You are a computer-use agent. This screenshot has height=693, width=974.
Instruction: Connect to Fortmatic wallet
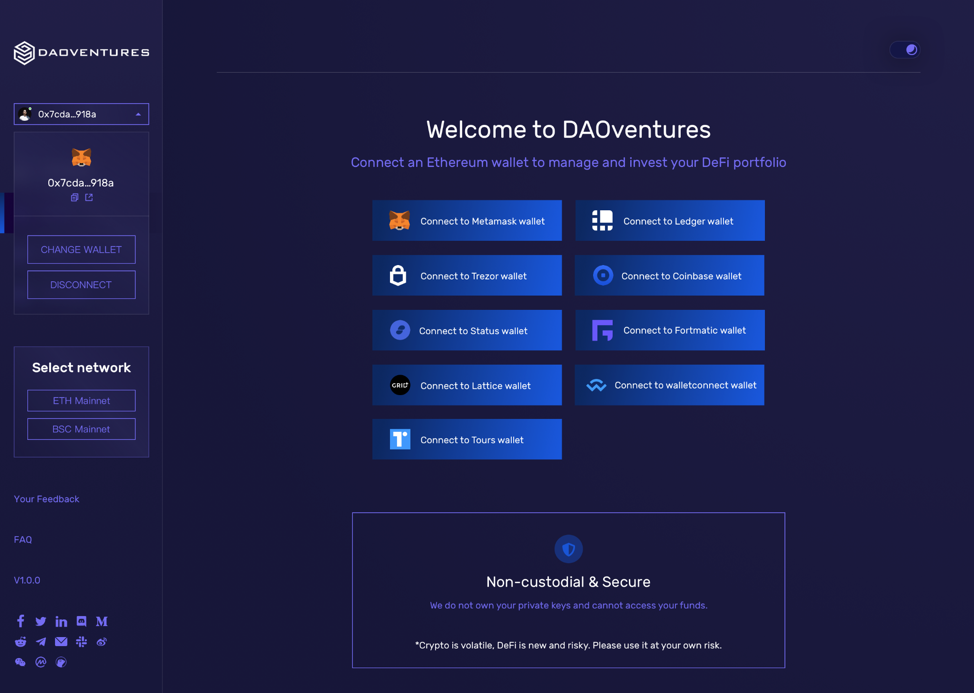click(x=670, y=330)
